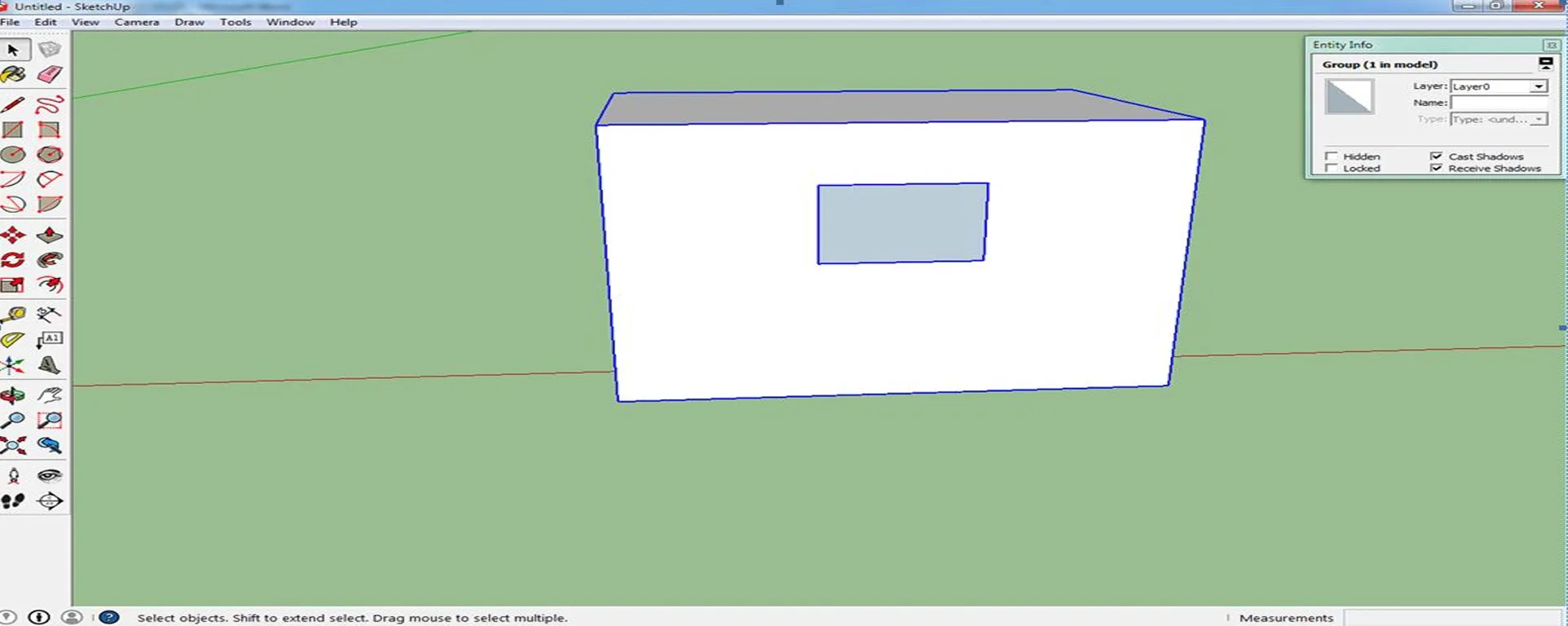1568x626 pixels.
Task: Open the Camera menu
Action: point(137,22)
